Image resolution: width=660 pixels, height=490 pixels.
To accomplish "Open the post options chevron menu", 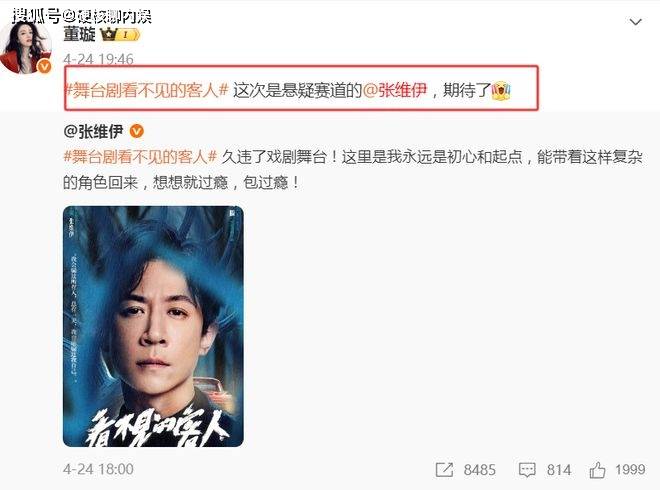I will [x=635, y=21].
